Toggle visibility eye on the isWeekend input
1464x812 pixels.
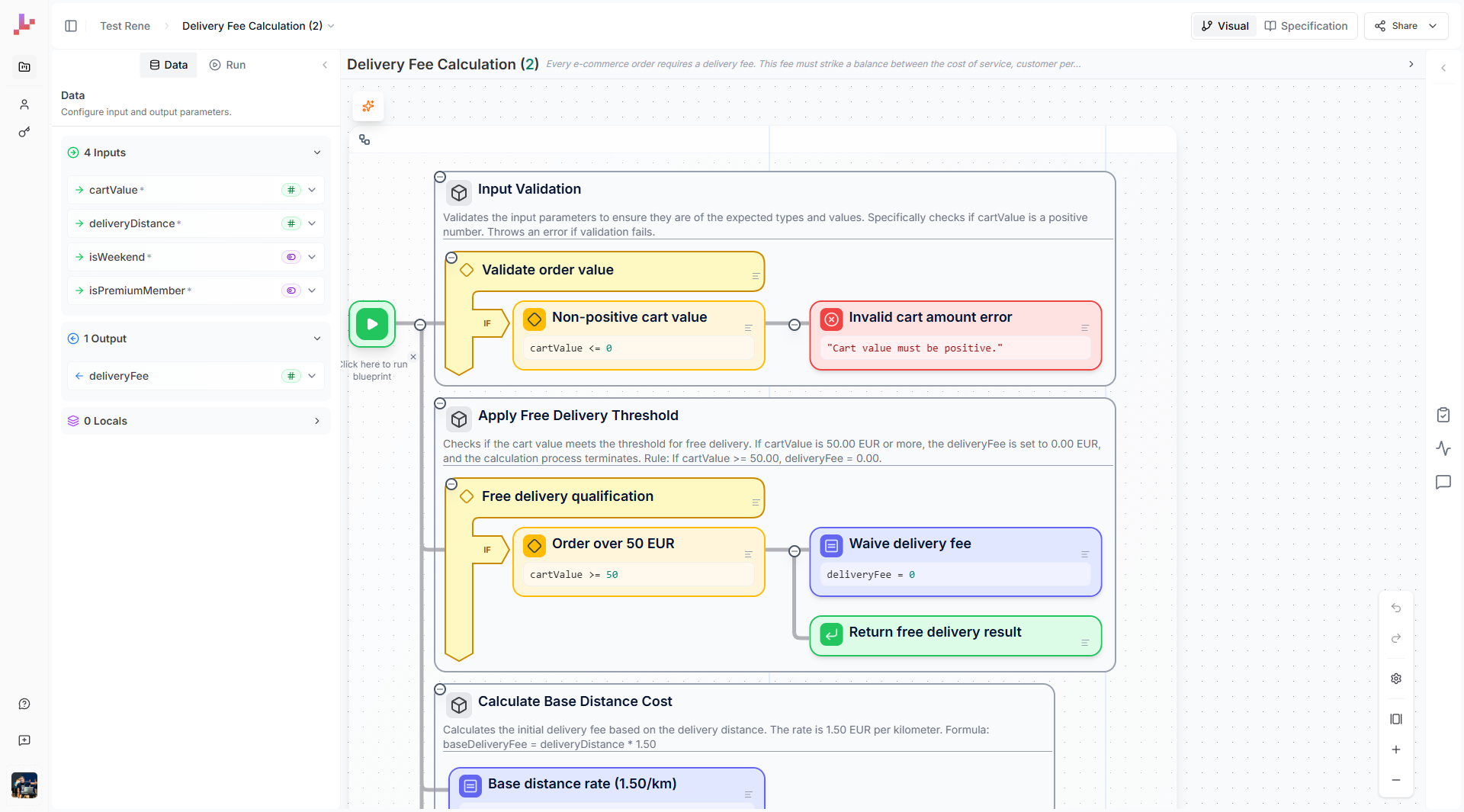pos(291,257)
